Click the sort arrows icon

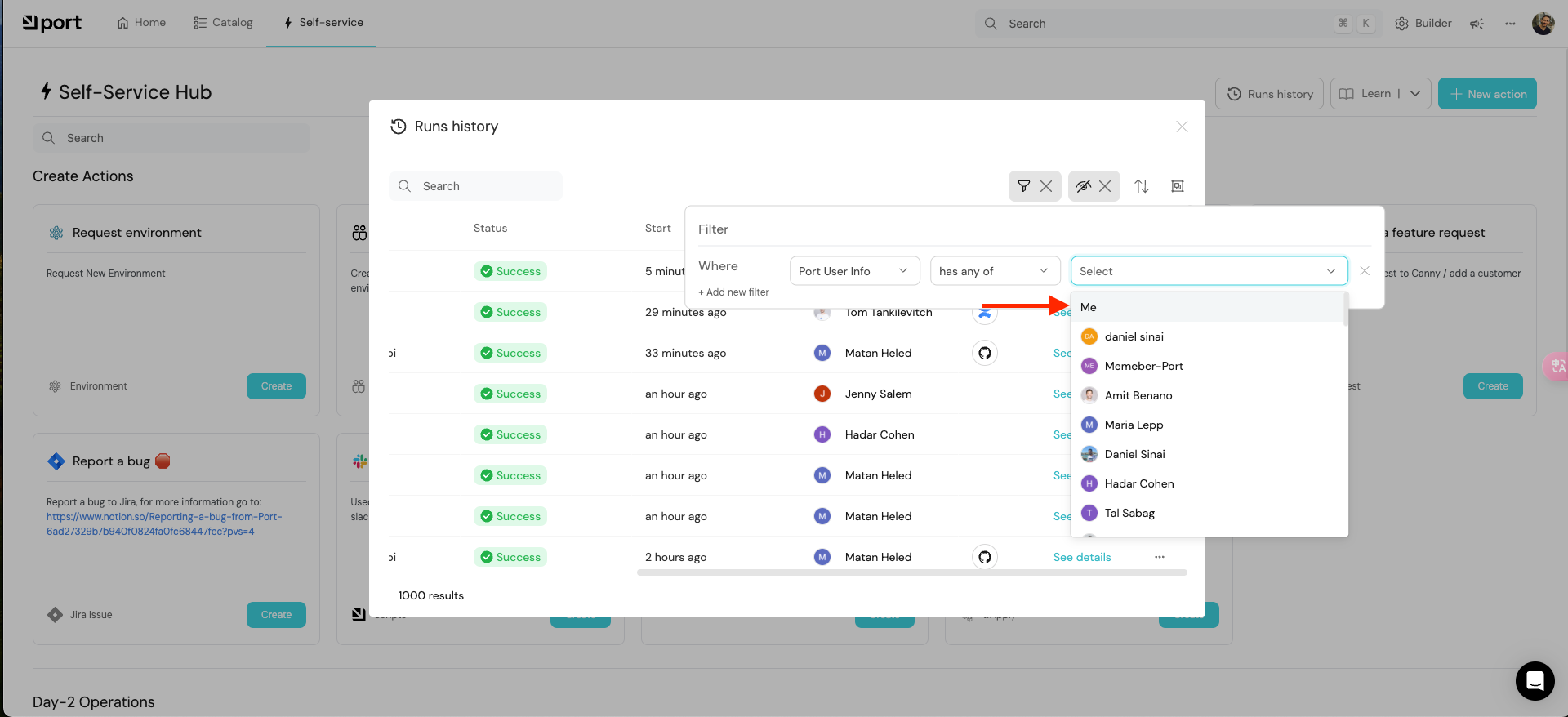[1142, 186]
